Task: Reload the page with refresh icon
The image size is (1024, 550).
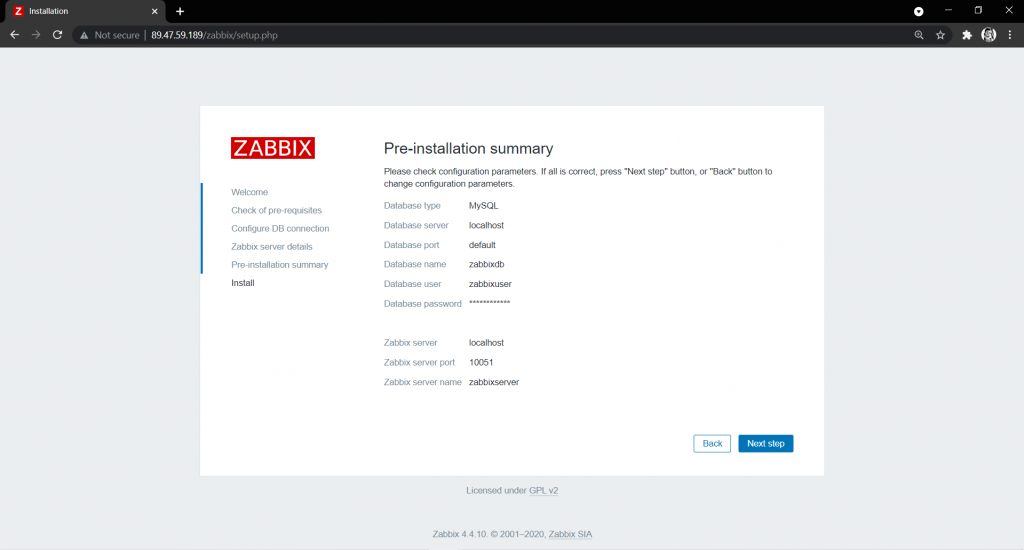Action: [57, 35]
